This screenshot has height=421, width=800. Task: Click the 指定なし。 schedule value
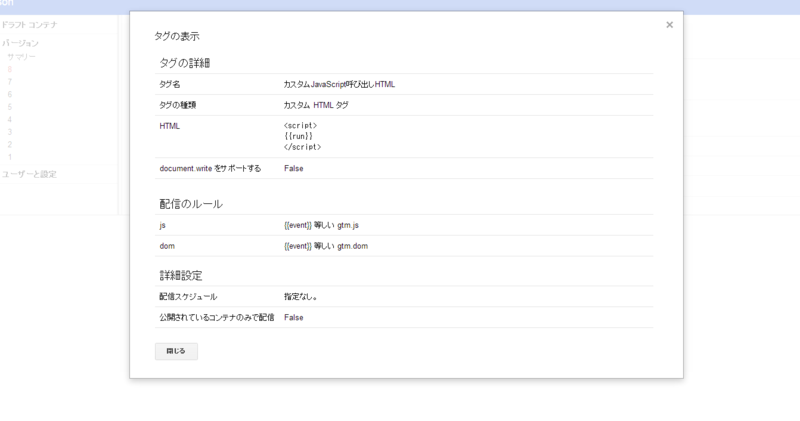coord(301,296)
